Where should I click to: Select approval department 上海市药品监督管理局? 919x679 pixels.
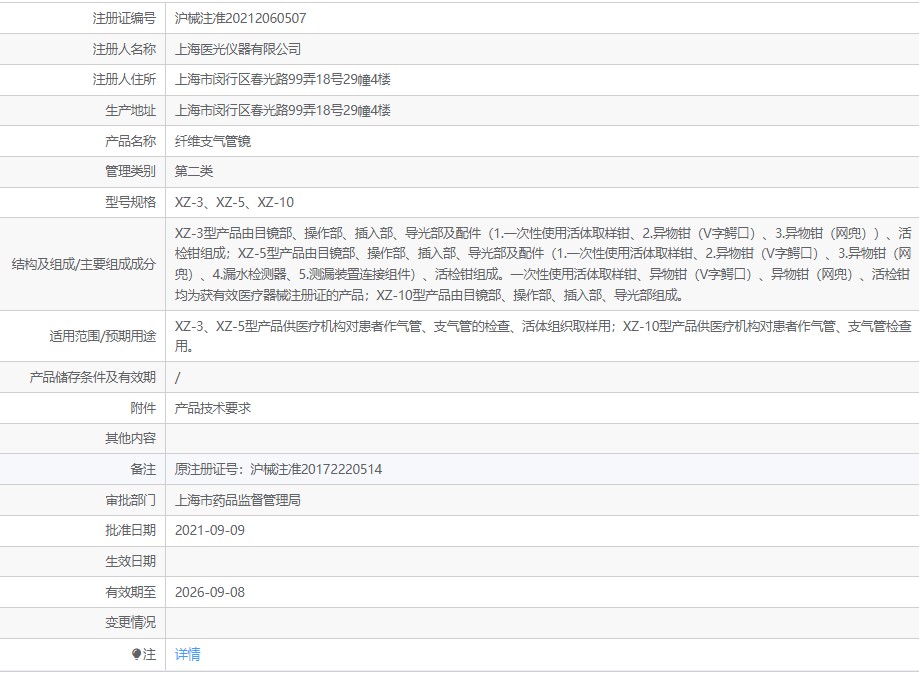pyautogui.click(x=238, y=500)
